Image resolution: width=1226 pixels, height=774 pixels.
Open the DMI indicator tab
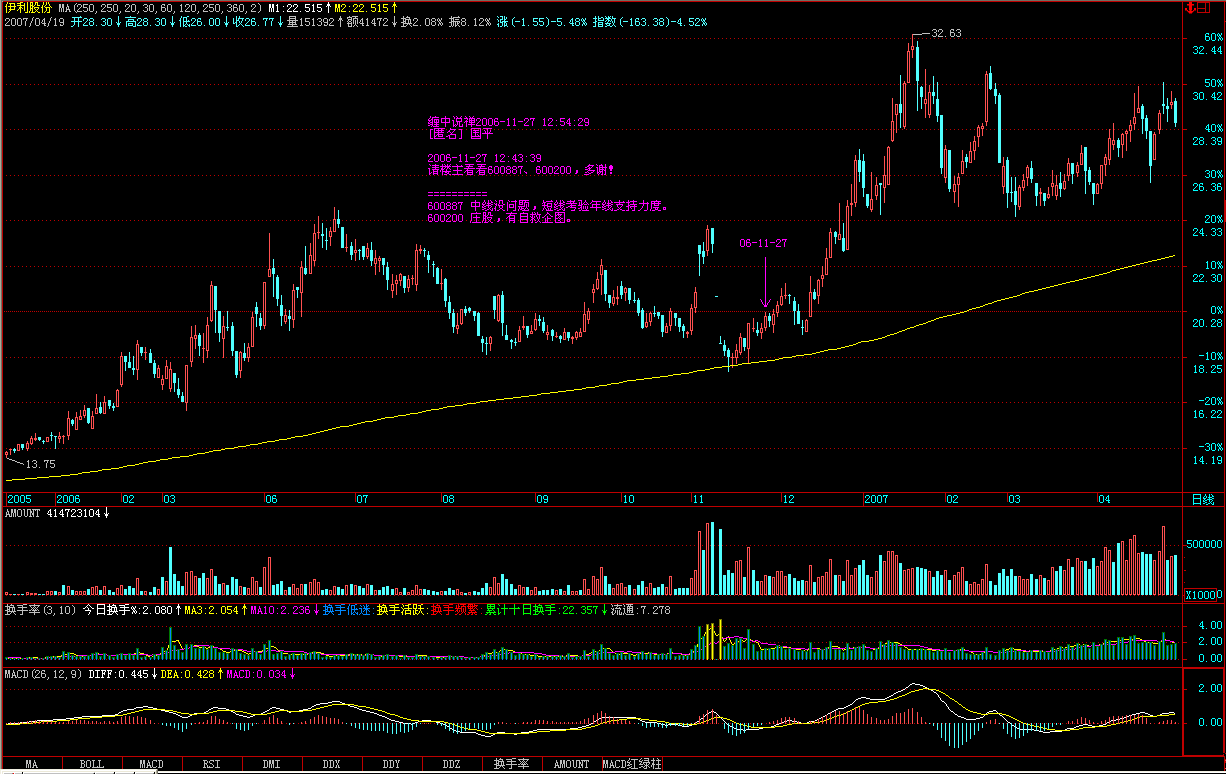271,764
